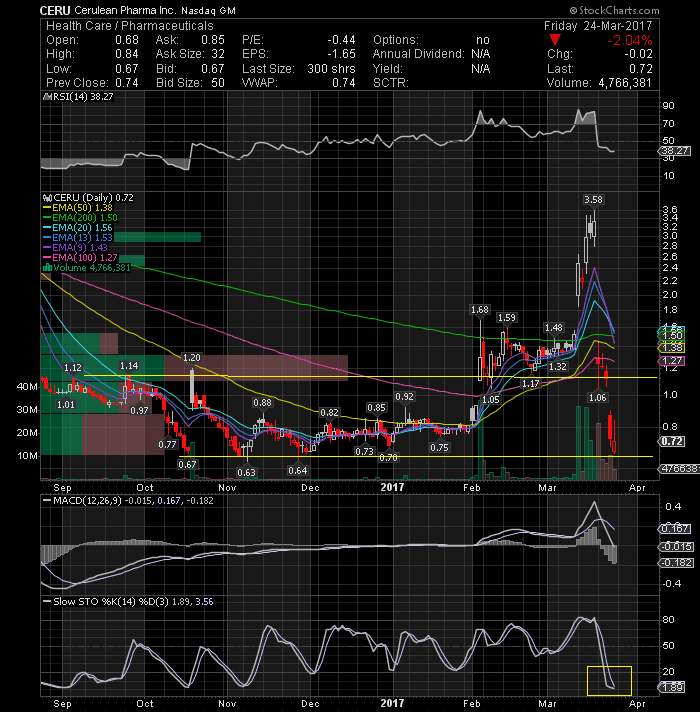Click the 0.167 MACD value tag

(x=675, y=529)
